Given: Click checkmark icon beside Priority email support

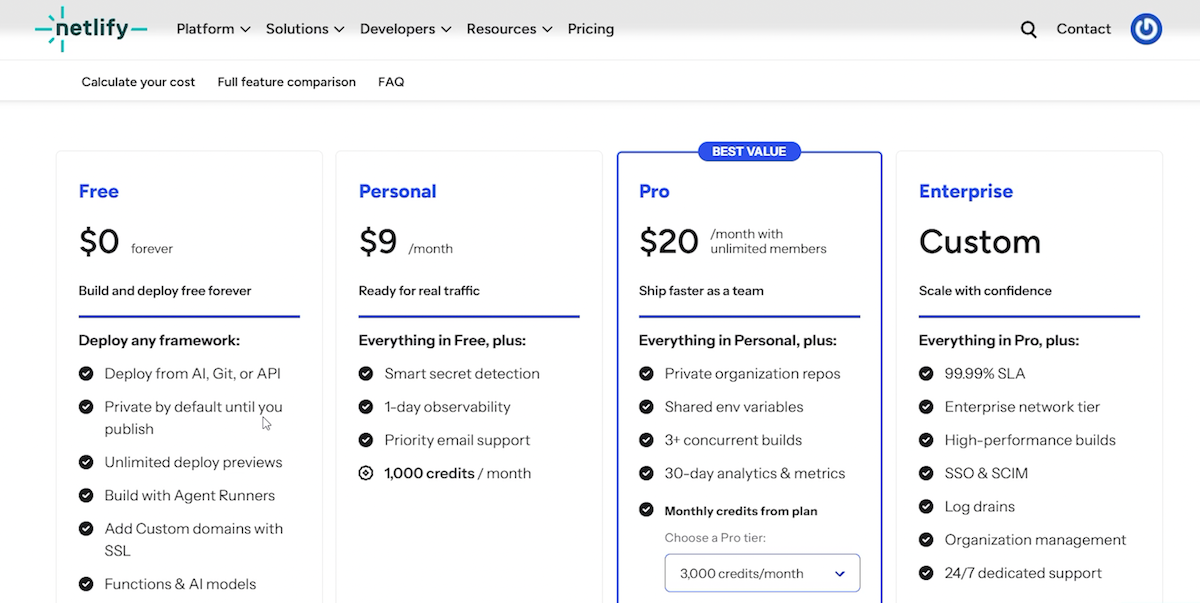Looking at the screenshot, I should (366, 440).
